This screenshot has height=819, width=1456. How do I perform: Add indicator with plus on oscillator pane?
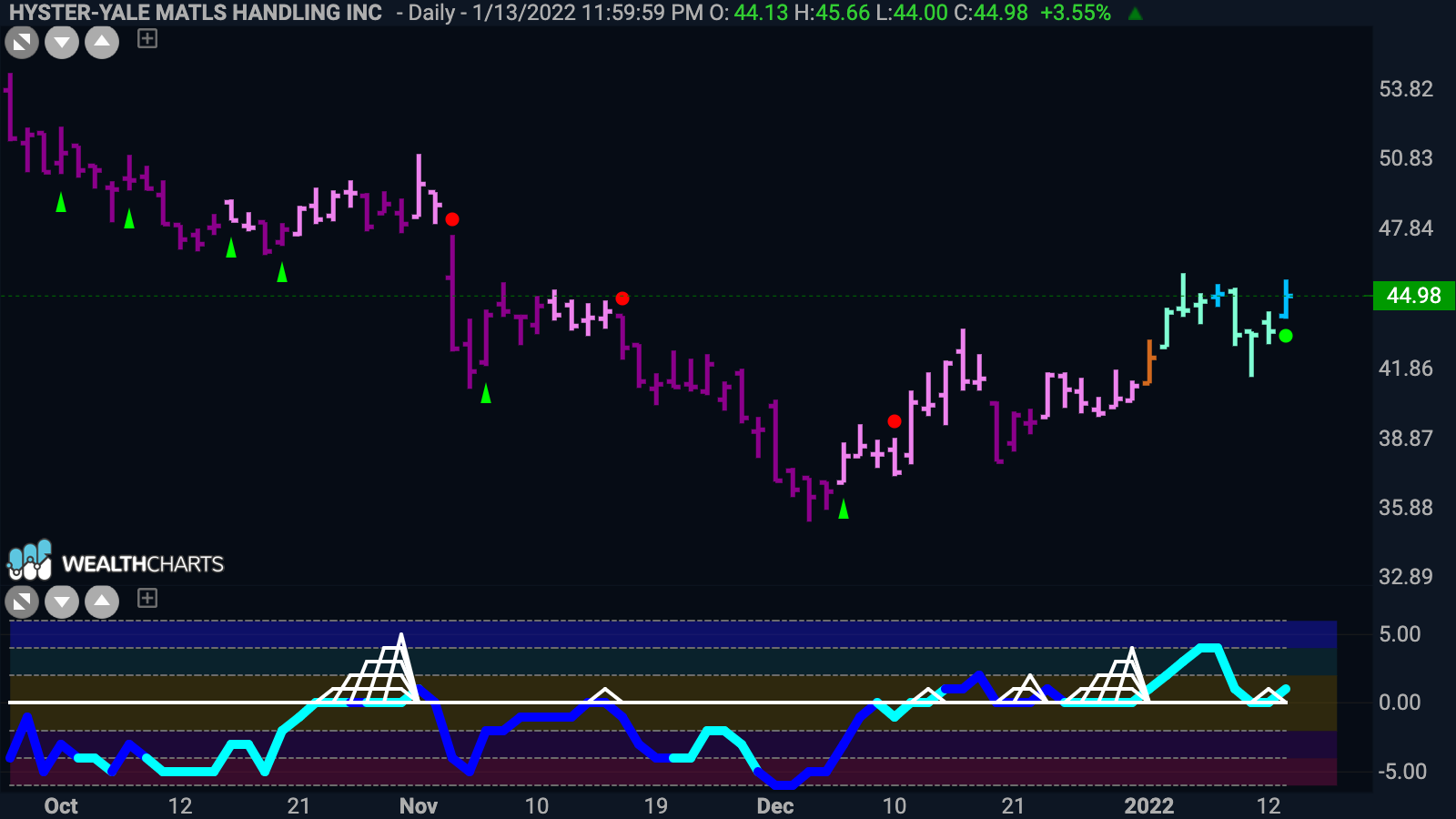[x=147, y=598]
